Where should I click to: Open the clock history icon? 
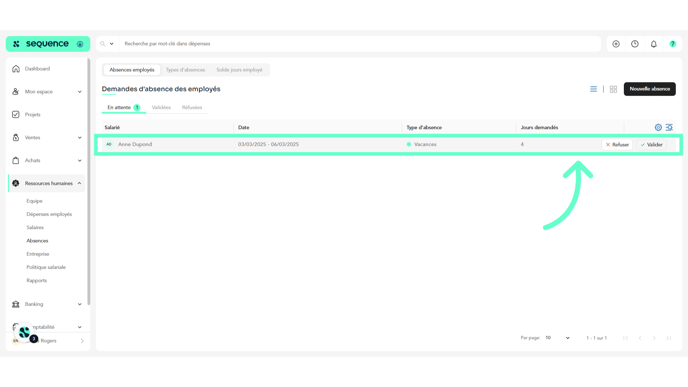(635, 44)
